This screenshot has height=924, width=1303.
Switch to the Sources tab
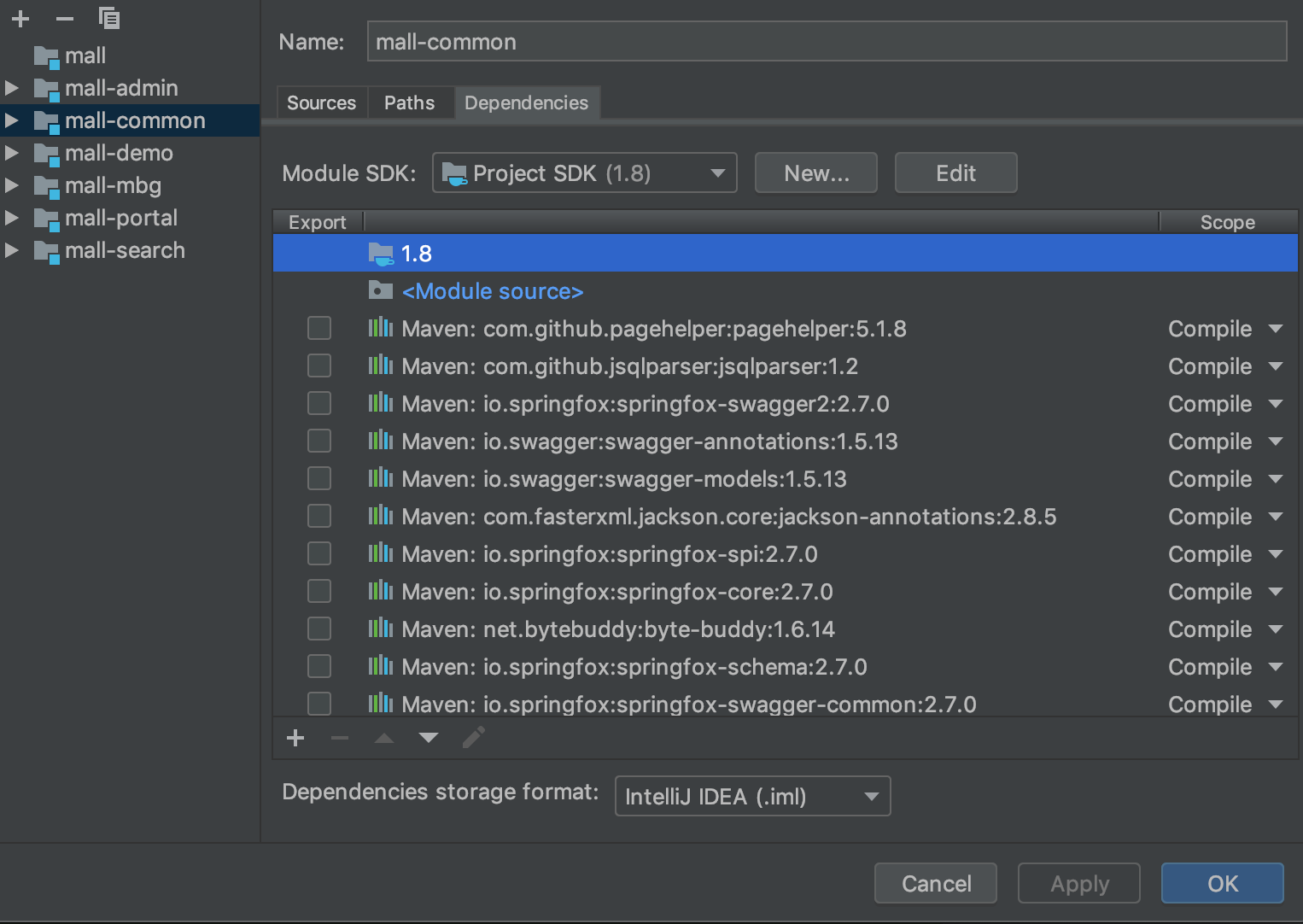pos(321,103)
